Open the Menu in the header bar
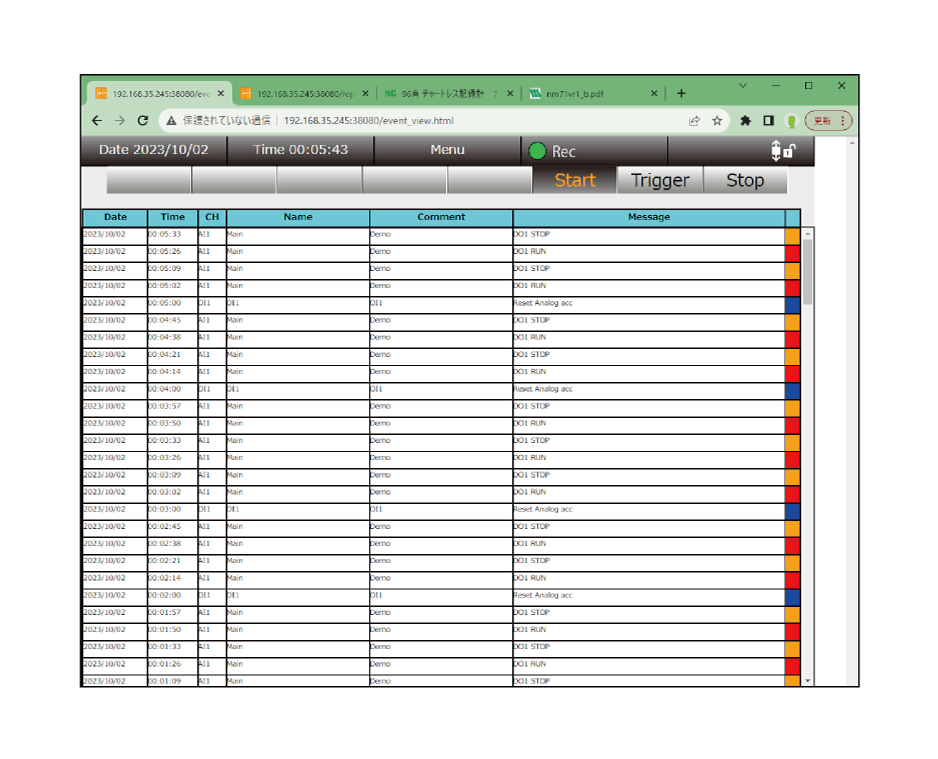 (x=447, y=150)
